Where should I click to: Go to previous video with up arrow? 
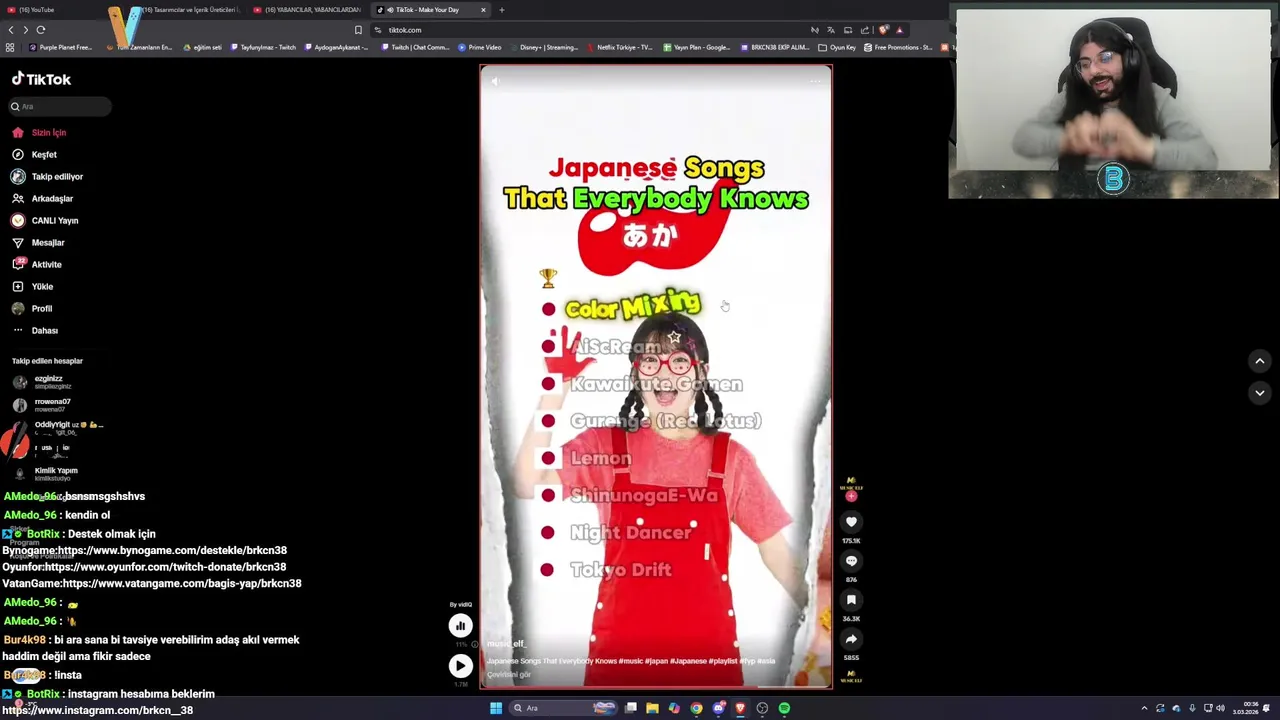click(x=1260, y=361)
